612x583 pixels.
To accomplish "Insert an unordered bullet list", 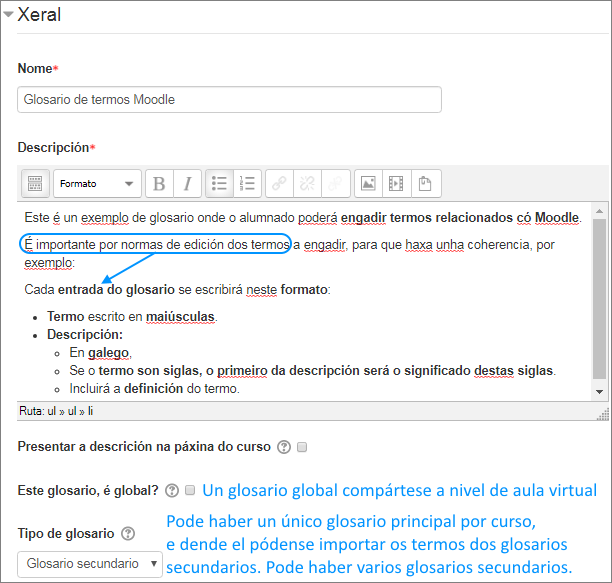I will 219,183.
